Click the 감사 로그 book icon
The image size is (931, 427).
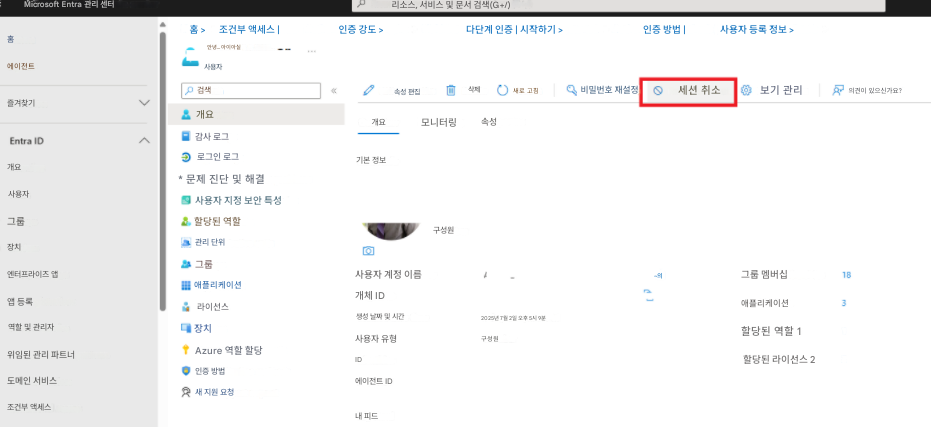point(186,137)
